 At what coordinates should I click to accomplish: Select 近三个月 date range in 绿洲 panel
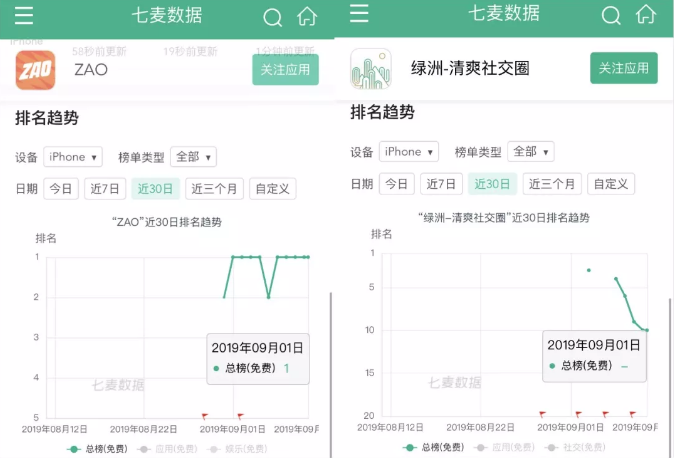tap(552, 184)
